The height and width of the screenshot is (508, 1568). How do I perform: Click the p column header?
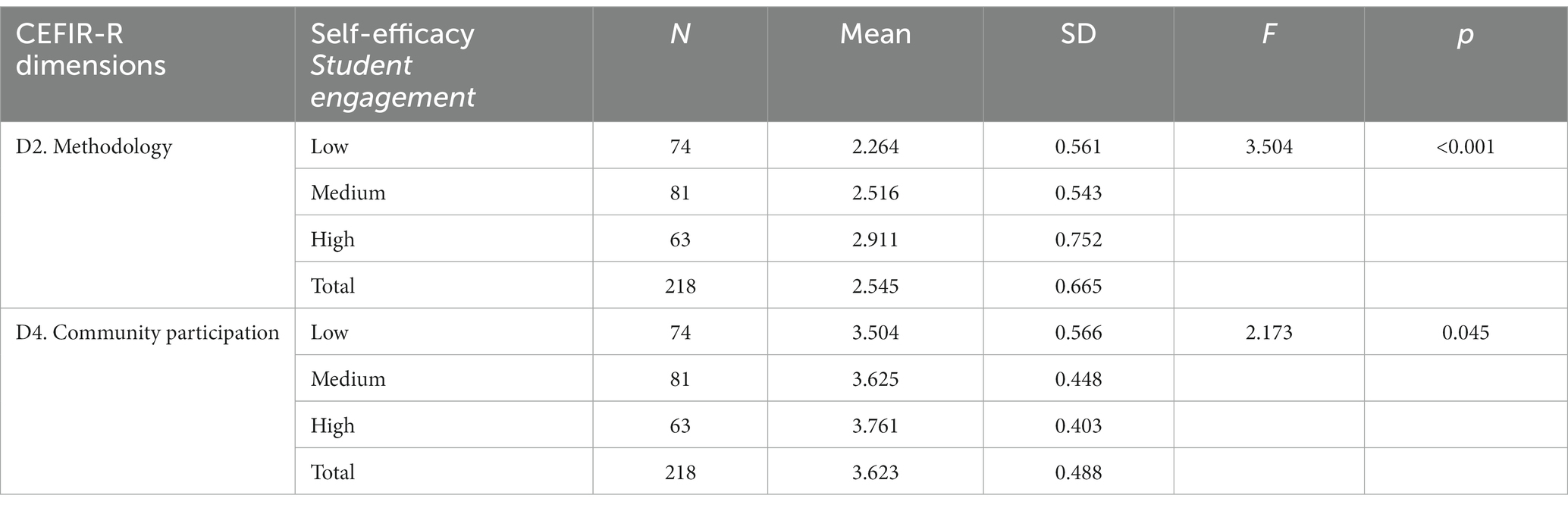coord(1466,36)
